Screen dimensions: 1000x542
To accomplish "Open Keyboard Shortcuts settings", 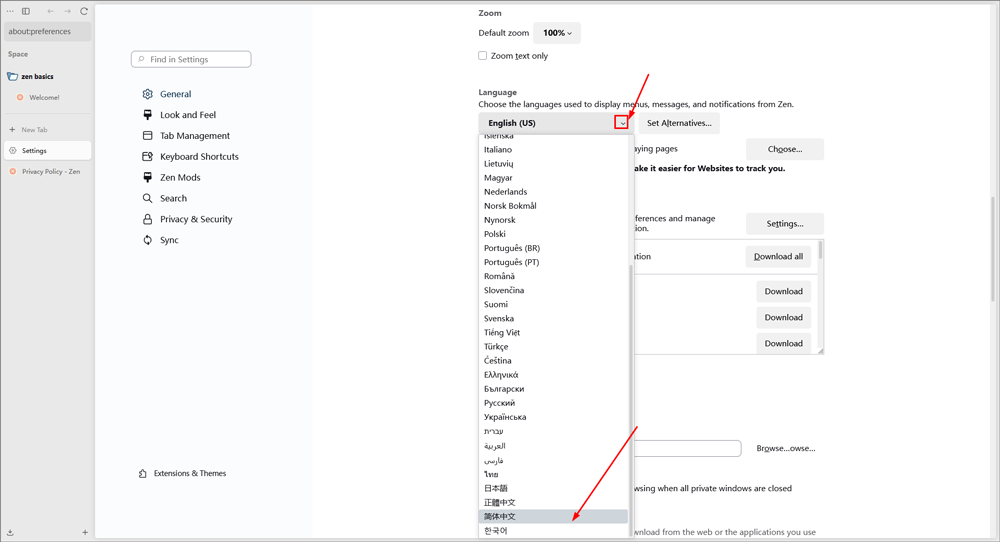I will (x=199, y=157).
